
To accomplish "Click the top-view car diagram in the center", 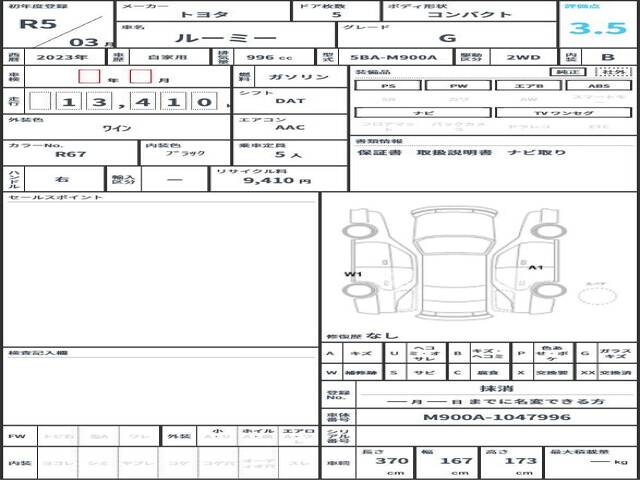I will coord(446,260).
